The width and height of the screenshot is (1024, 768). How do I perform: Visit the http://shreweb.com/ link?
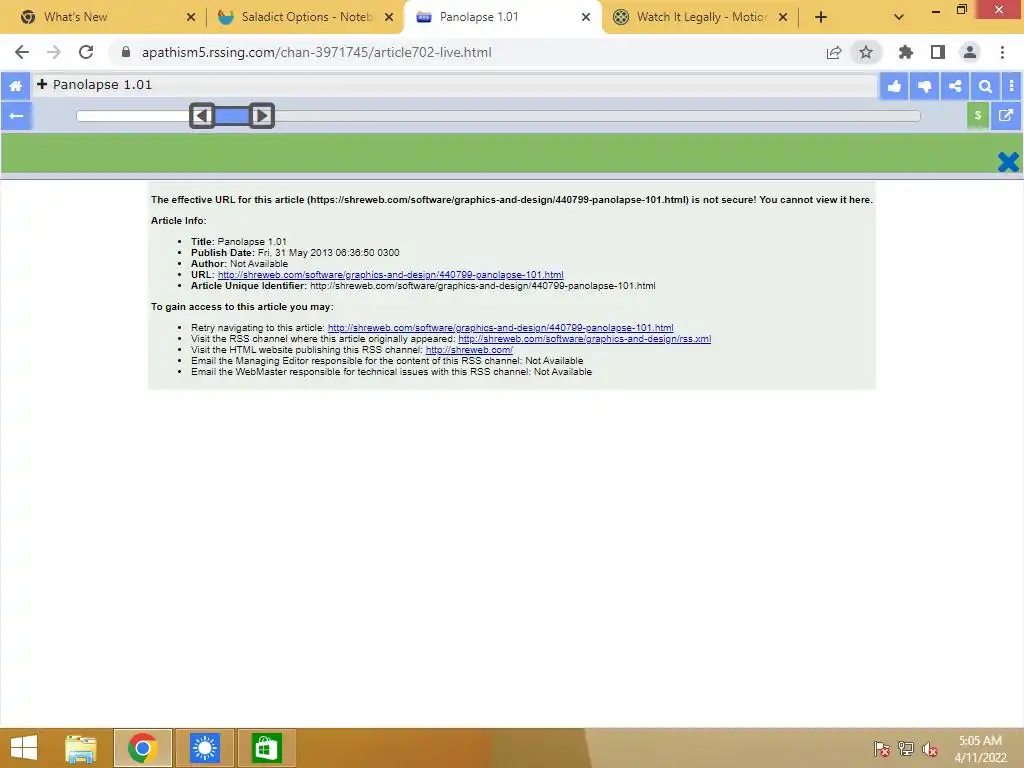coord(469,350)
